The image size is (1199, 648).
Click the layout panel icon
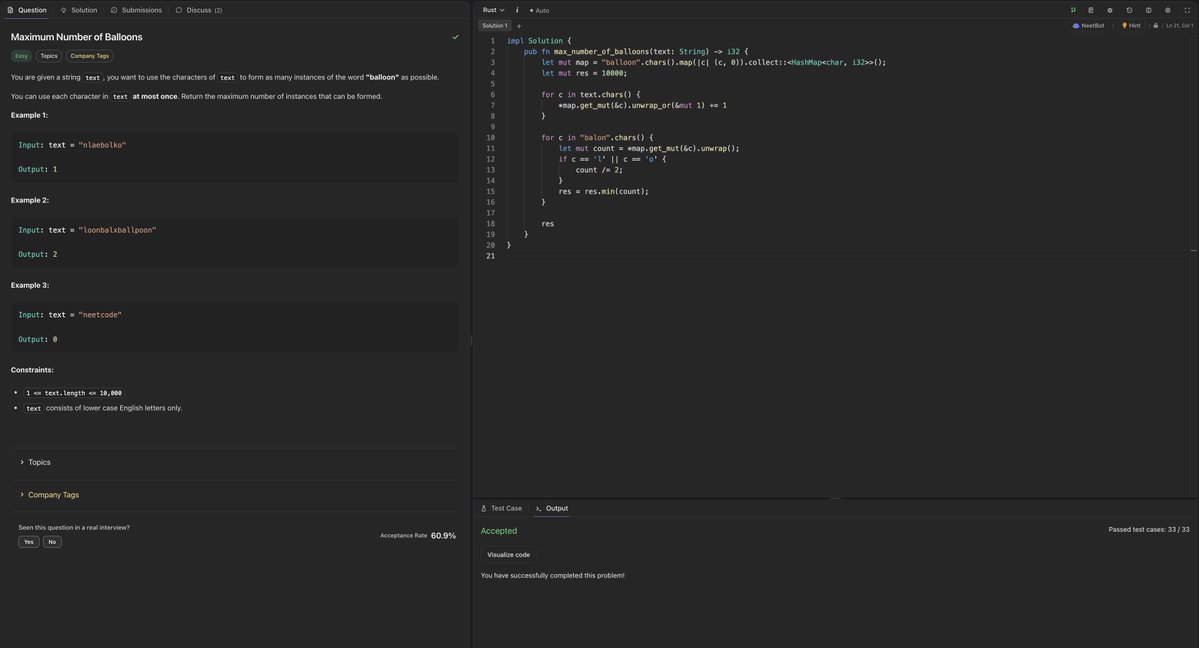tap(1149, 10)
